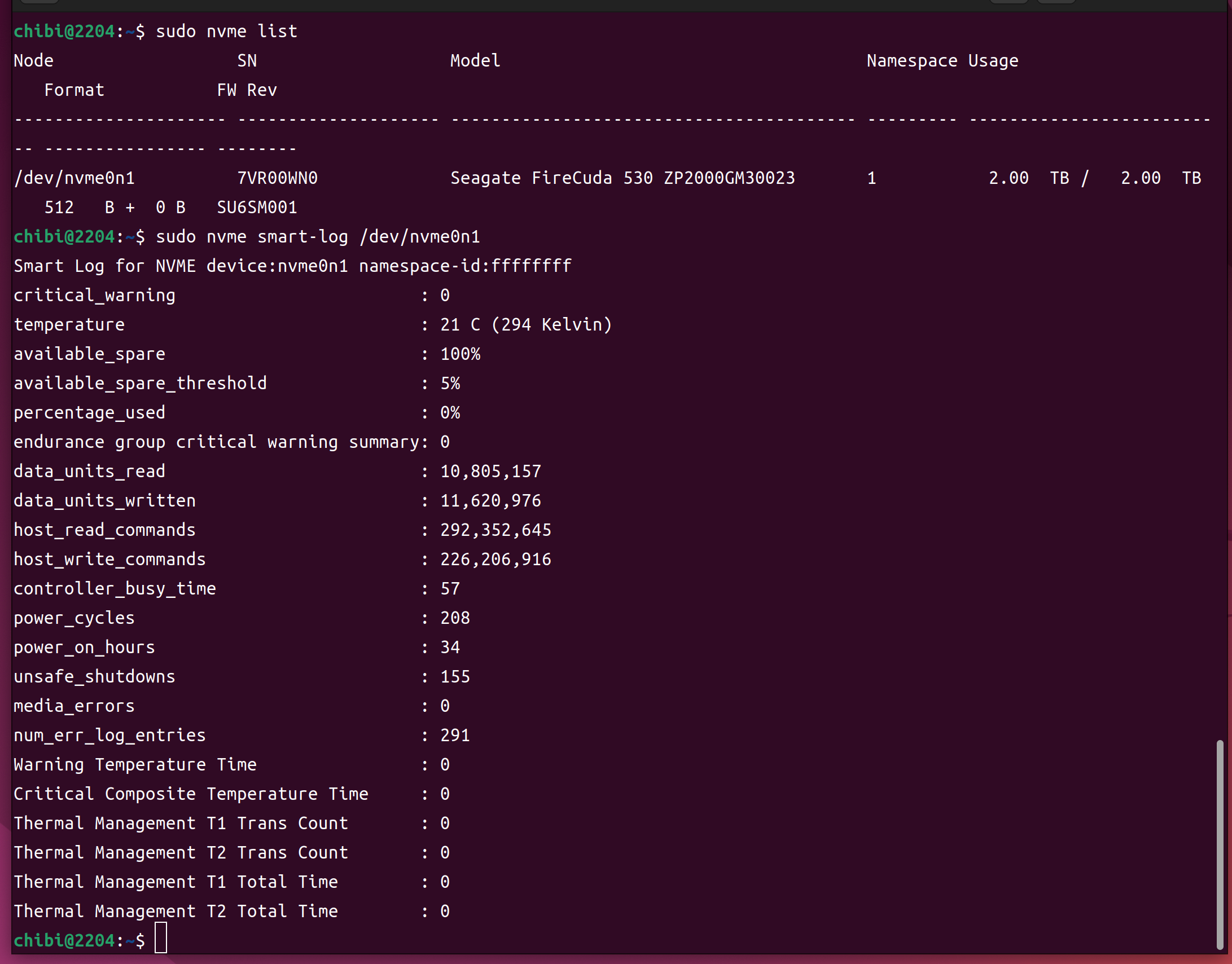The width and height of the screenshot is (1232, 964).
Task: Click the num_err_log_entries value 291
Action: 454,736
